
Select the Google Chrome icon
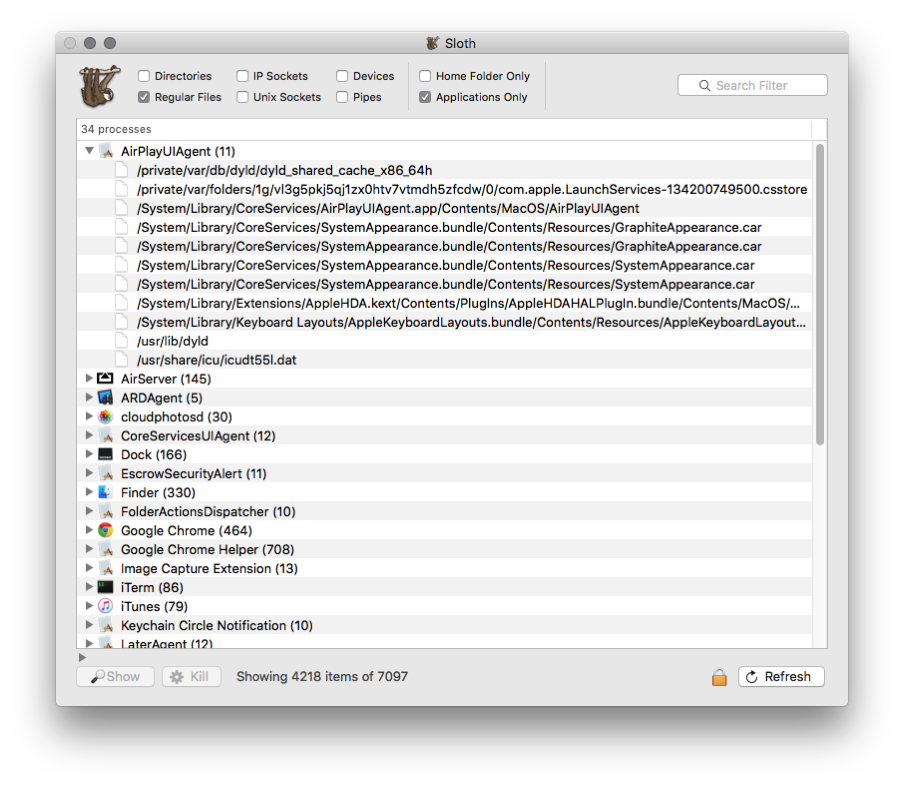click(x=106, y=530)
